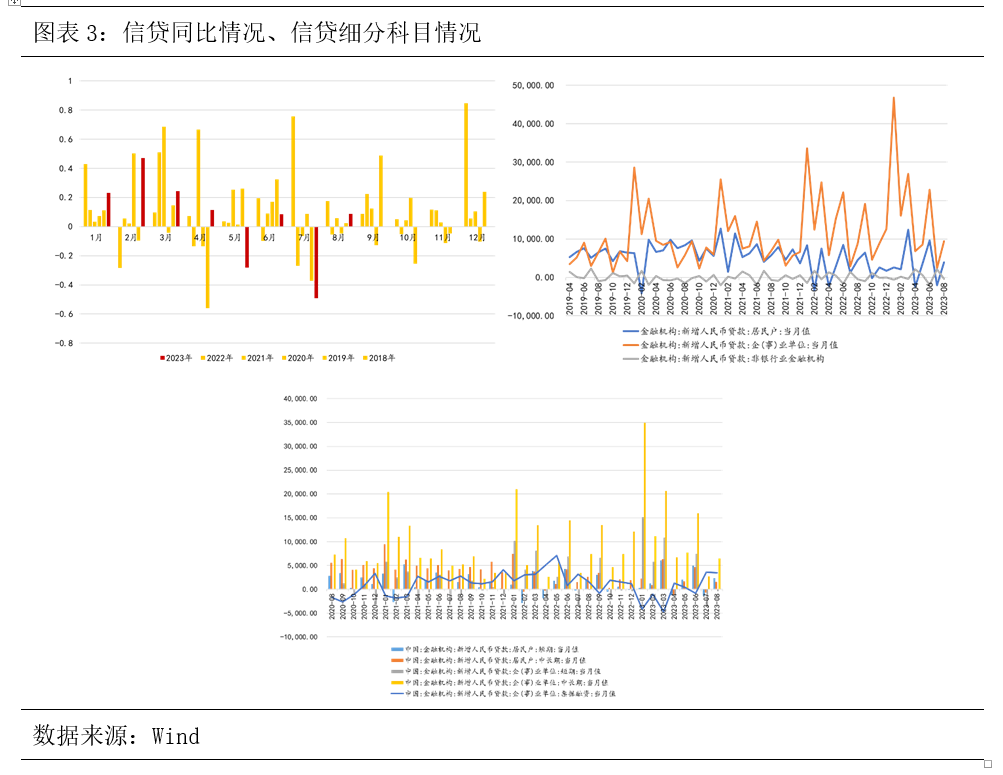Click the 3月 label on bar chart
This screenshot has height=775, width=1003.
[165, 237]
